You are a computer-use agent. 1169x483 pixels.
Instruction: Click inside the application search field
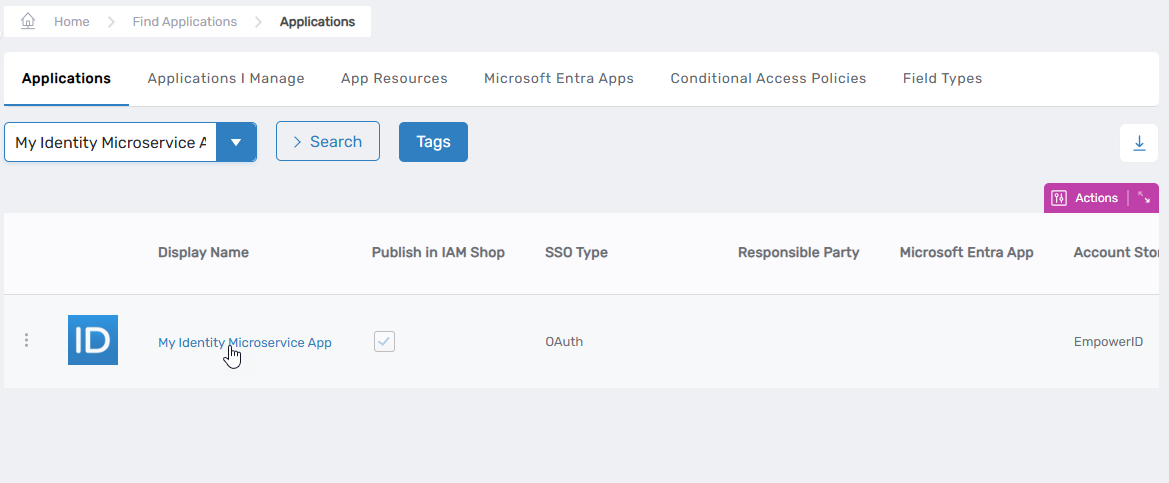[110, 142]
